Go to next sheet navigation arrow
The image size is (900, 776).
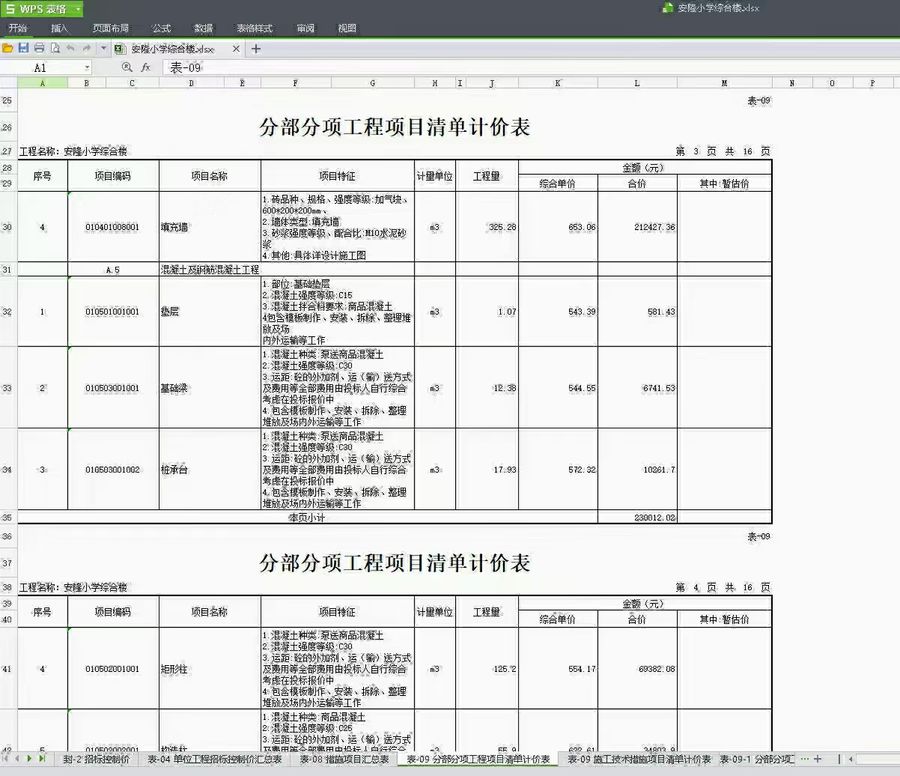[29, 759]
